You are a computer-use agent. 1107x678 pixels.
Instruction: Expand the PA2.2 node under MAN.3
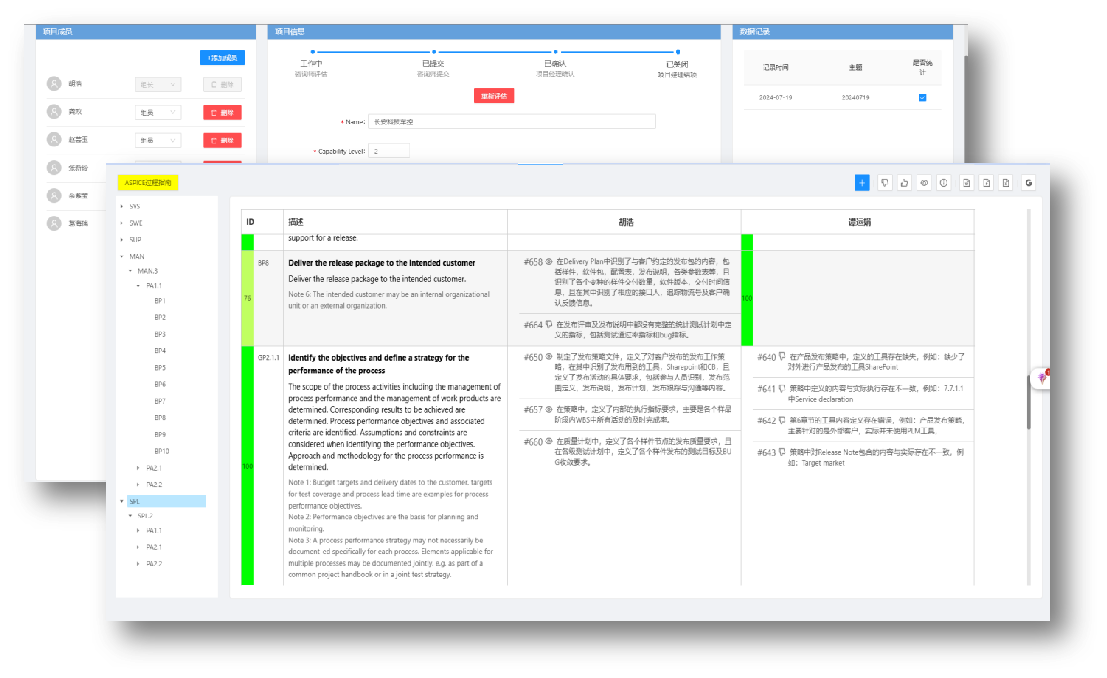[138, 484]
